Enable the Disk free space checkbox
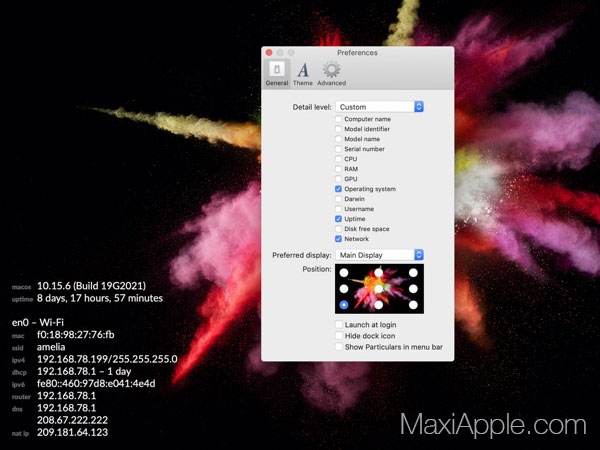The width and height of the screenshot is (600, 450). (338, 229)
